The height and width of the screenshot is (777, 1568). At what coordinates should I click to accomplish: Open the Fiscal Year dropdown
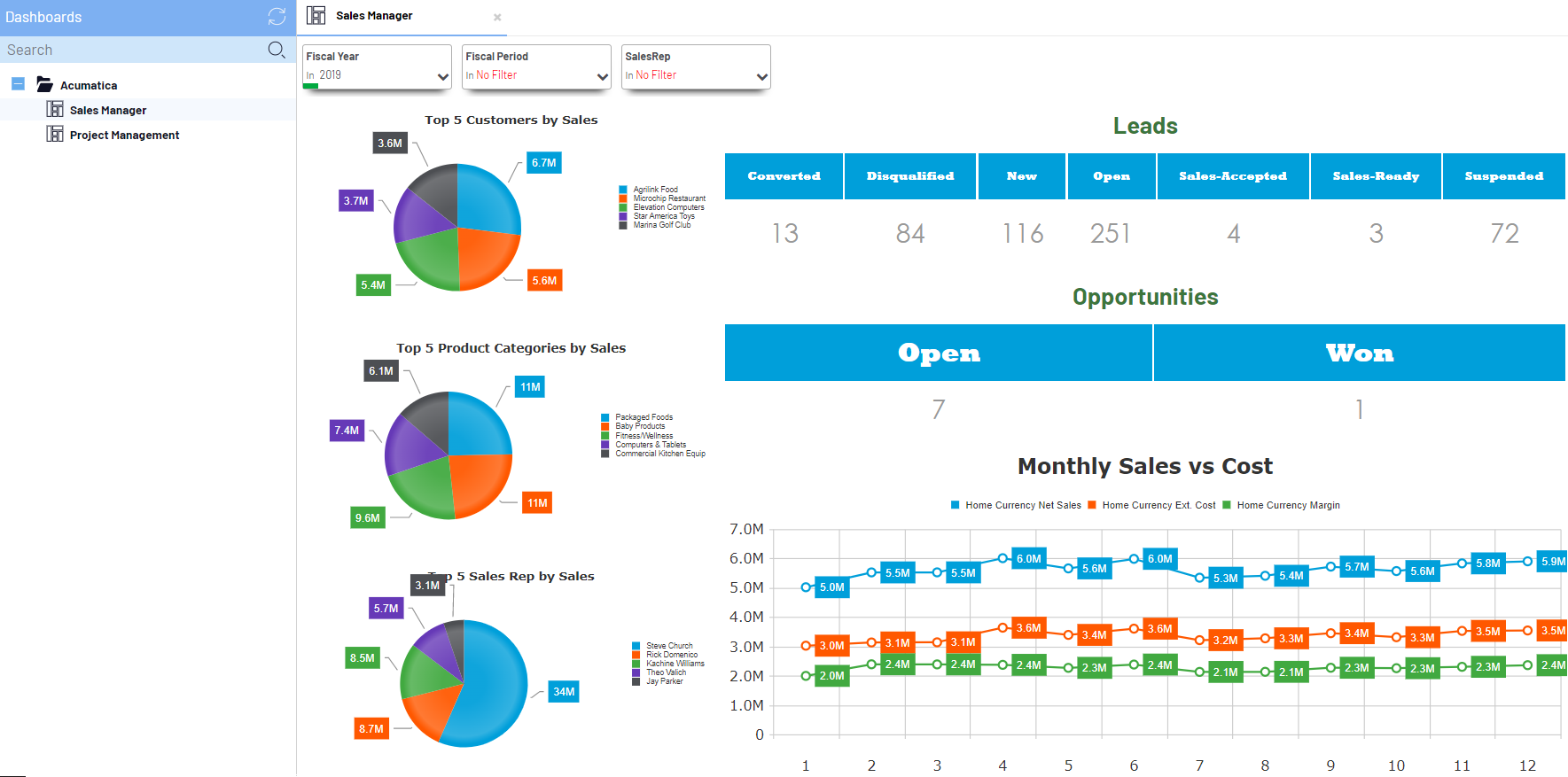[x=442, y=77]
